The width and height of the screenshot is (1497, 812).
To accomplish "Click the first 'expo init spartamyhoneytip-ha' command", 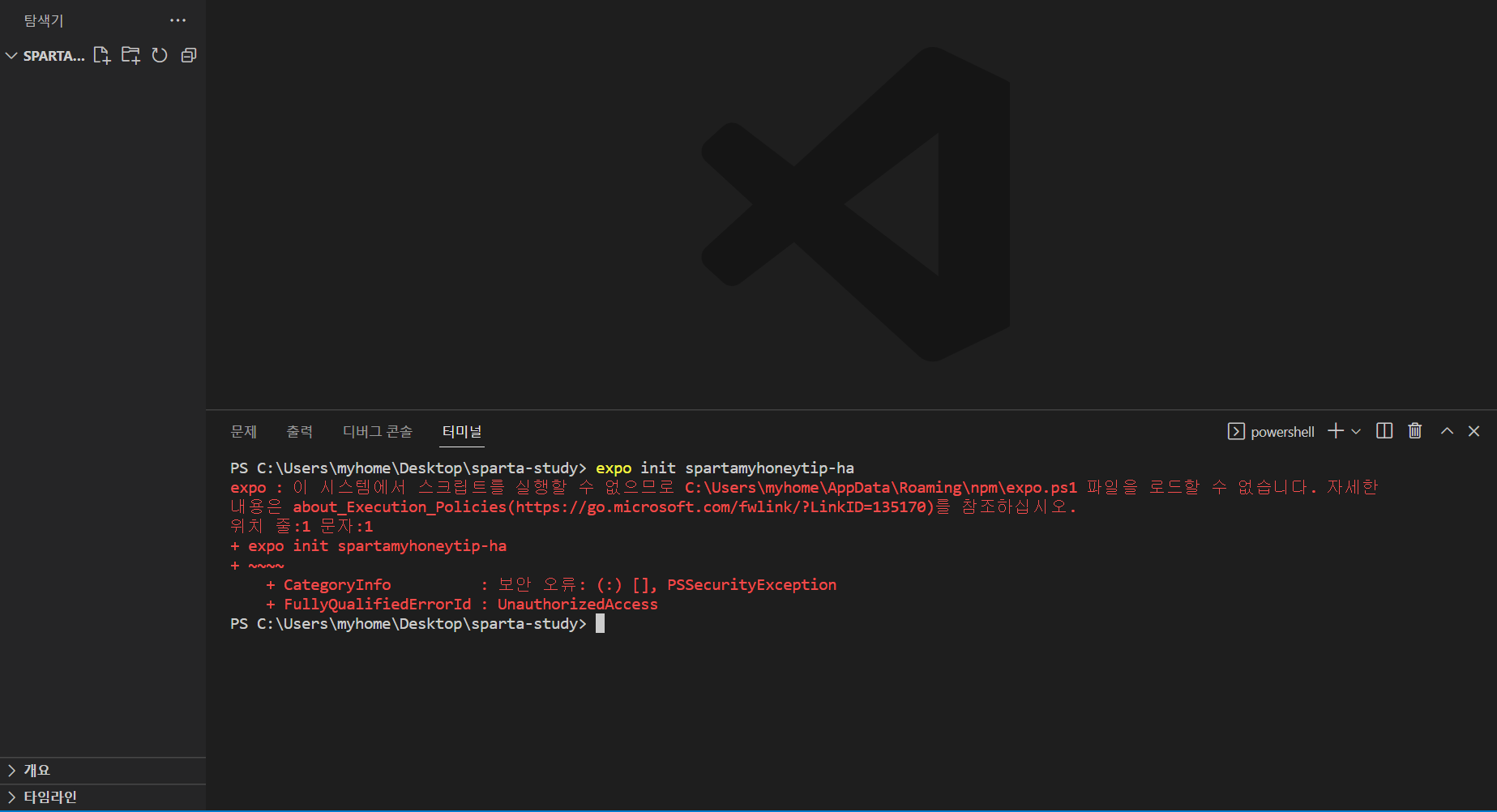I will (x=725, y=468).
